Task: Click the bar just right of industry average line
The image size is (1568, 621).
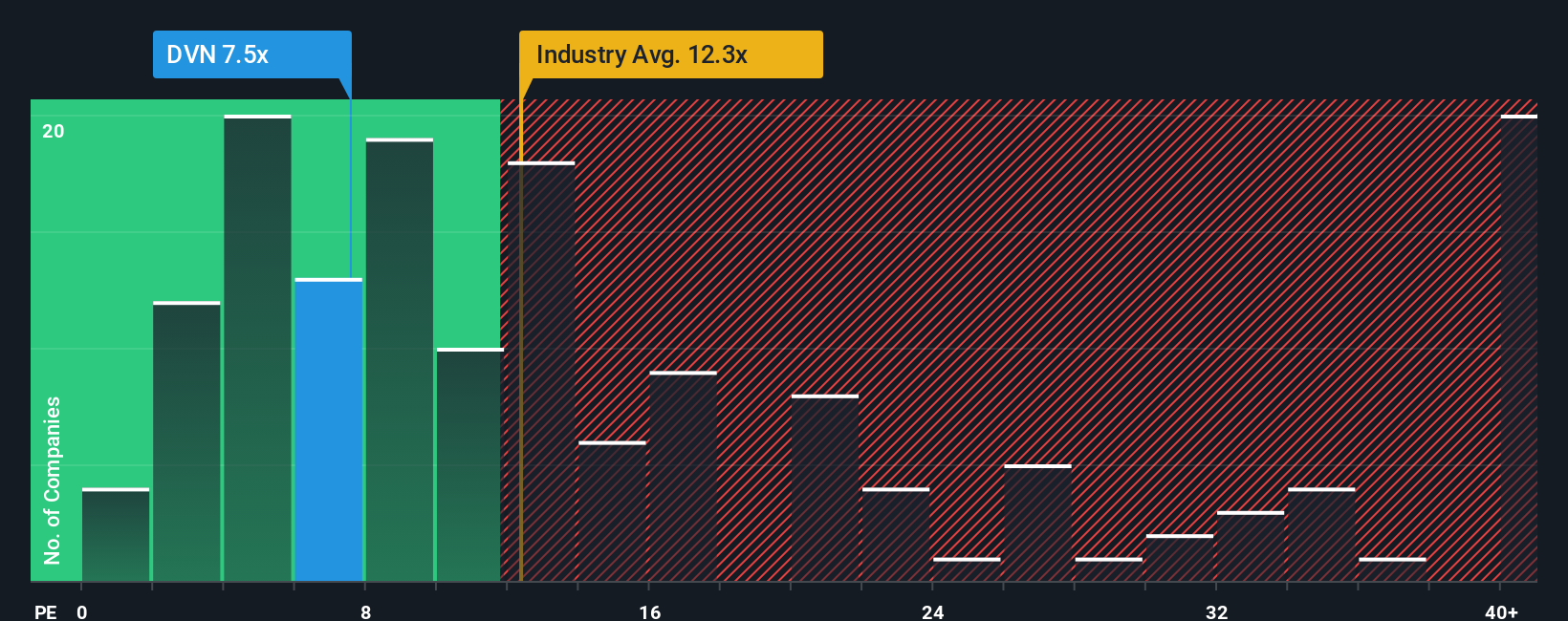Action: 541,372
